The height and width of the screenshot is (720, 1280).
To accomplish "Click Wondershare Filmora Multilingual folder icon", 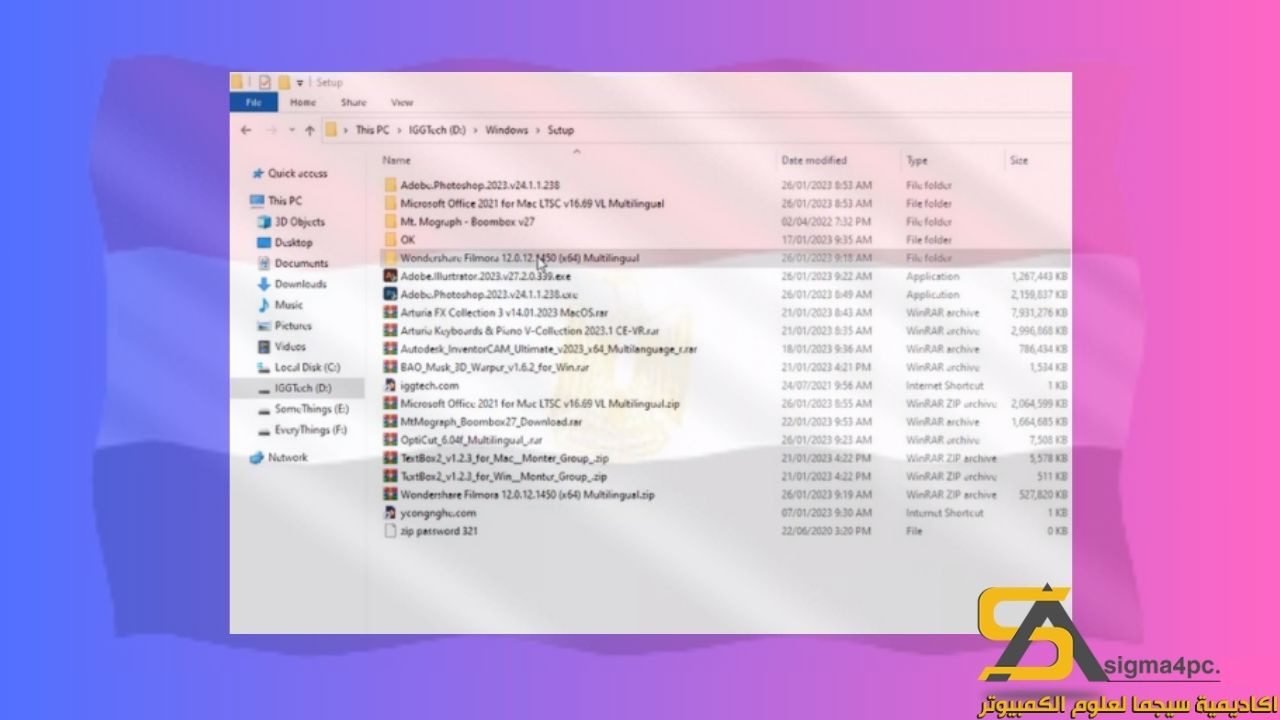I will tap(390, 258).
